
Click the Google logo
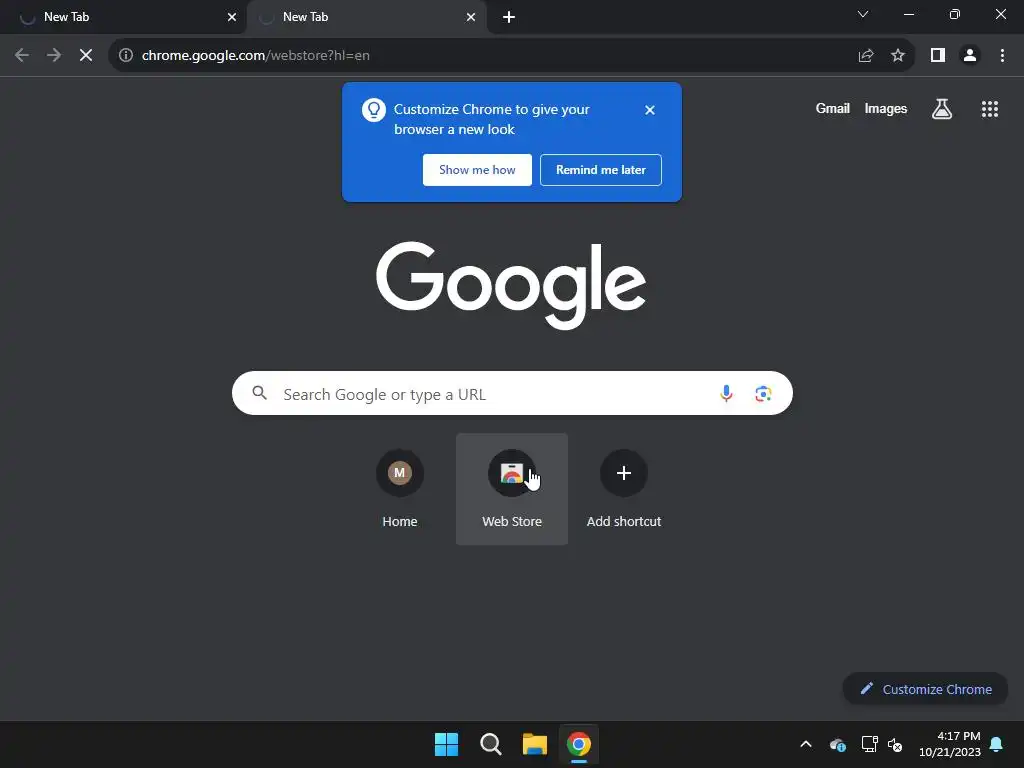pos(511,285)
